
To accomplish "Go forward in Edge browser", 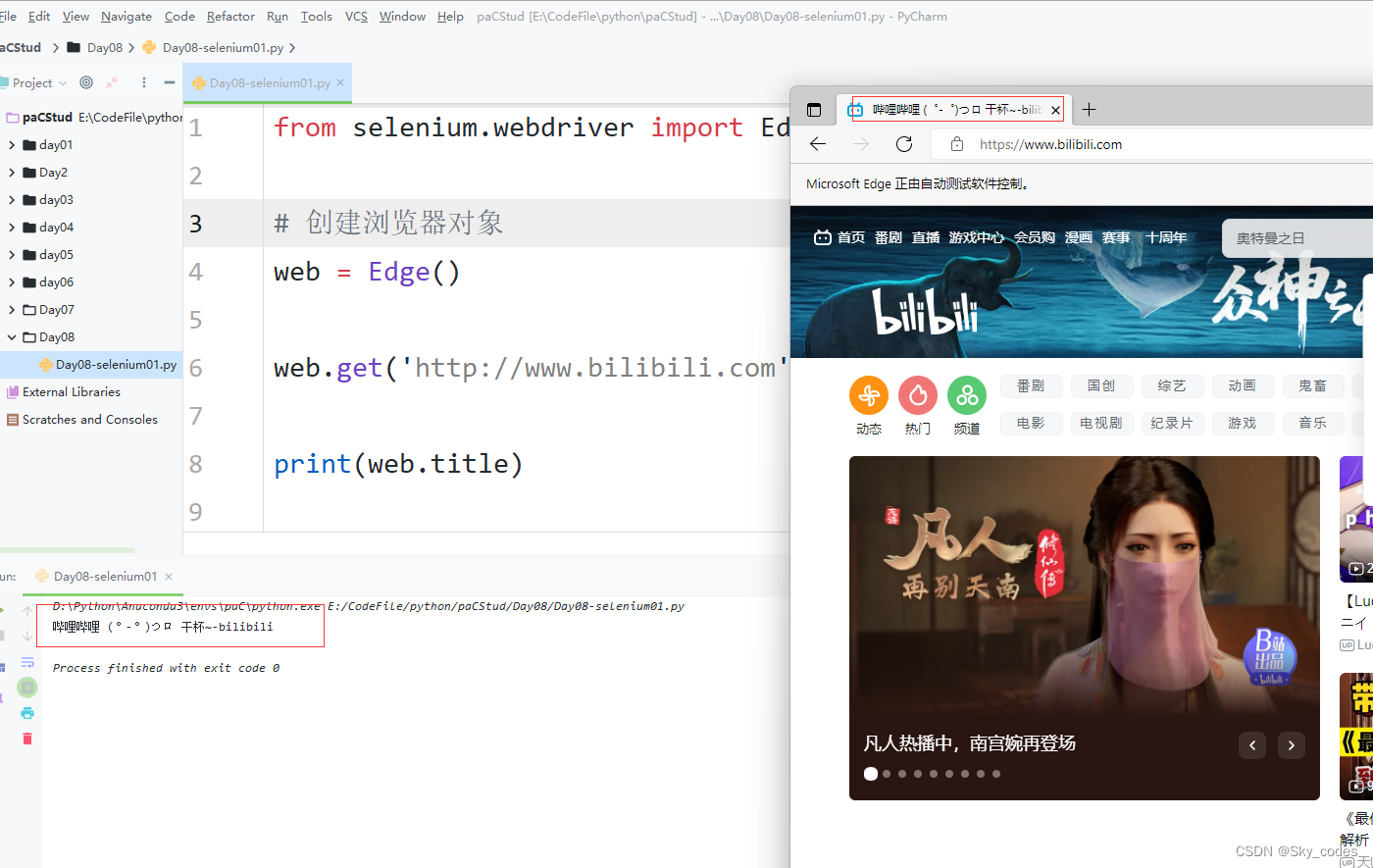I will 861,144.
